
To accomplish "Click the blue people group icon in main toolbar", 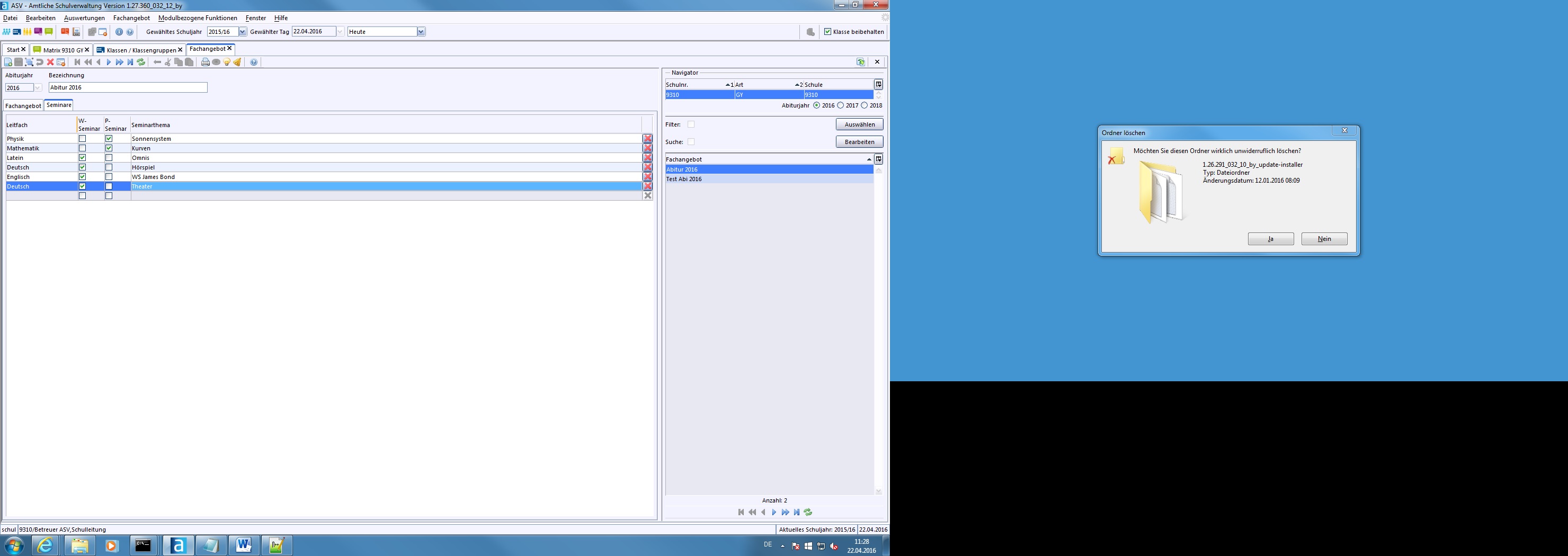I will coord(6,32).
